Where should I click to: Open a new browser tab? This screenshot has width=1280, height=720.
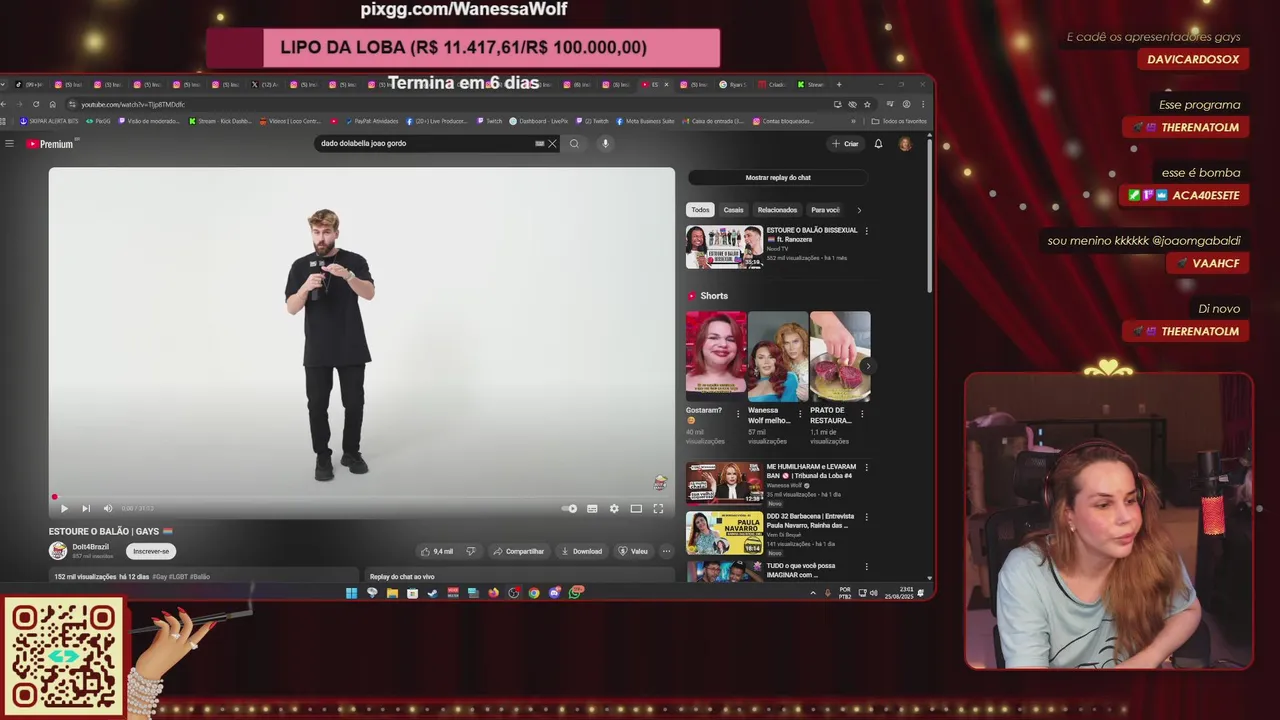(x=838, y=84)
